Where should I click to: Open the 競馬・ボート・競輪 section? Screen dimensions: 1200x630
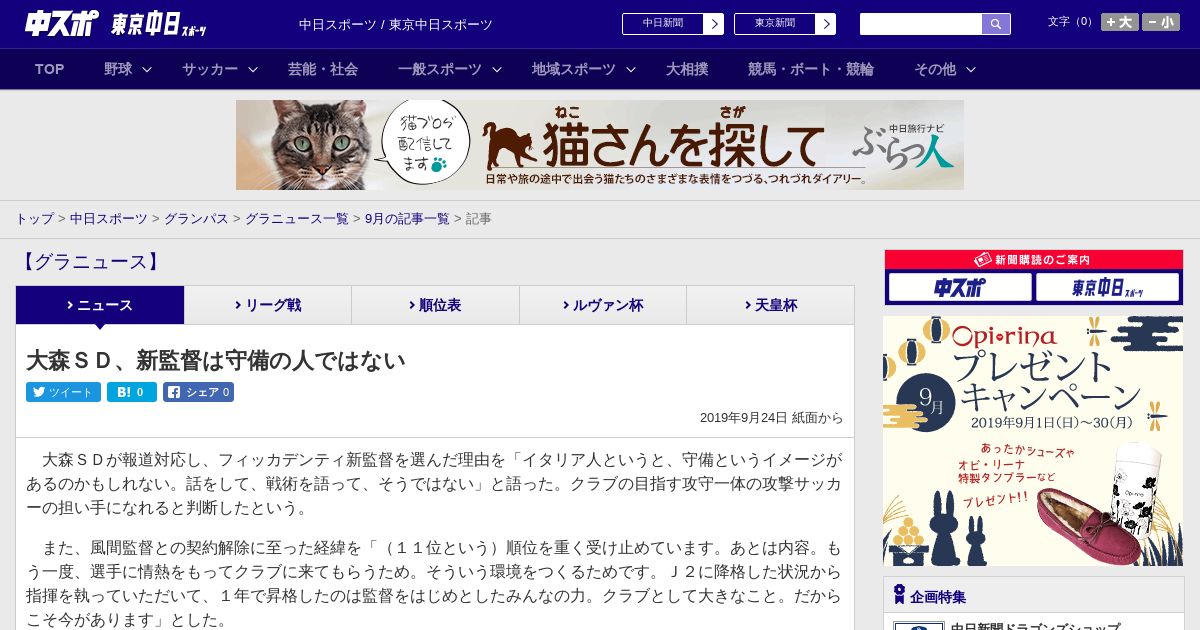point(811,69)
